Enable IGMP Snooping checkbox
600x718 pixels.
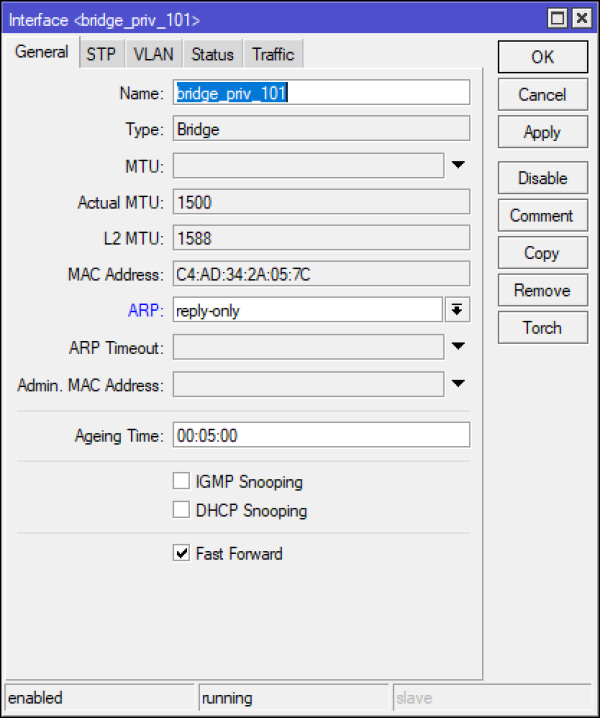181,481
